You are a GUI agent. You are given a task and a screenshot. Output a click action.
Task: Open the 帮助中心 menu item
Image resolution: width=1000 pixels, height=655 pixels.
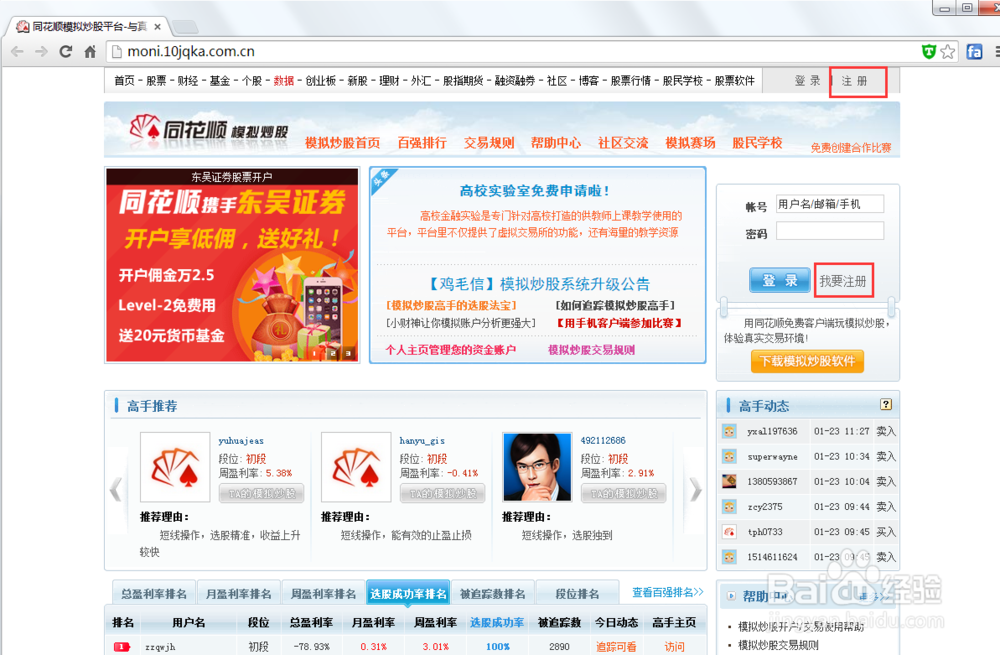556,143
